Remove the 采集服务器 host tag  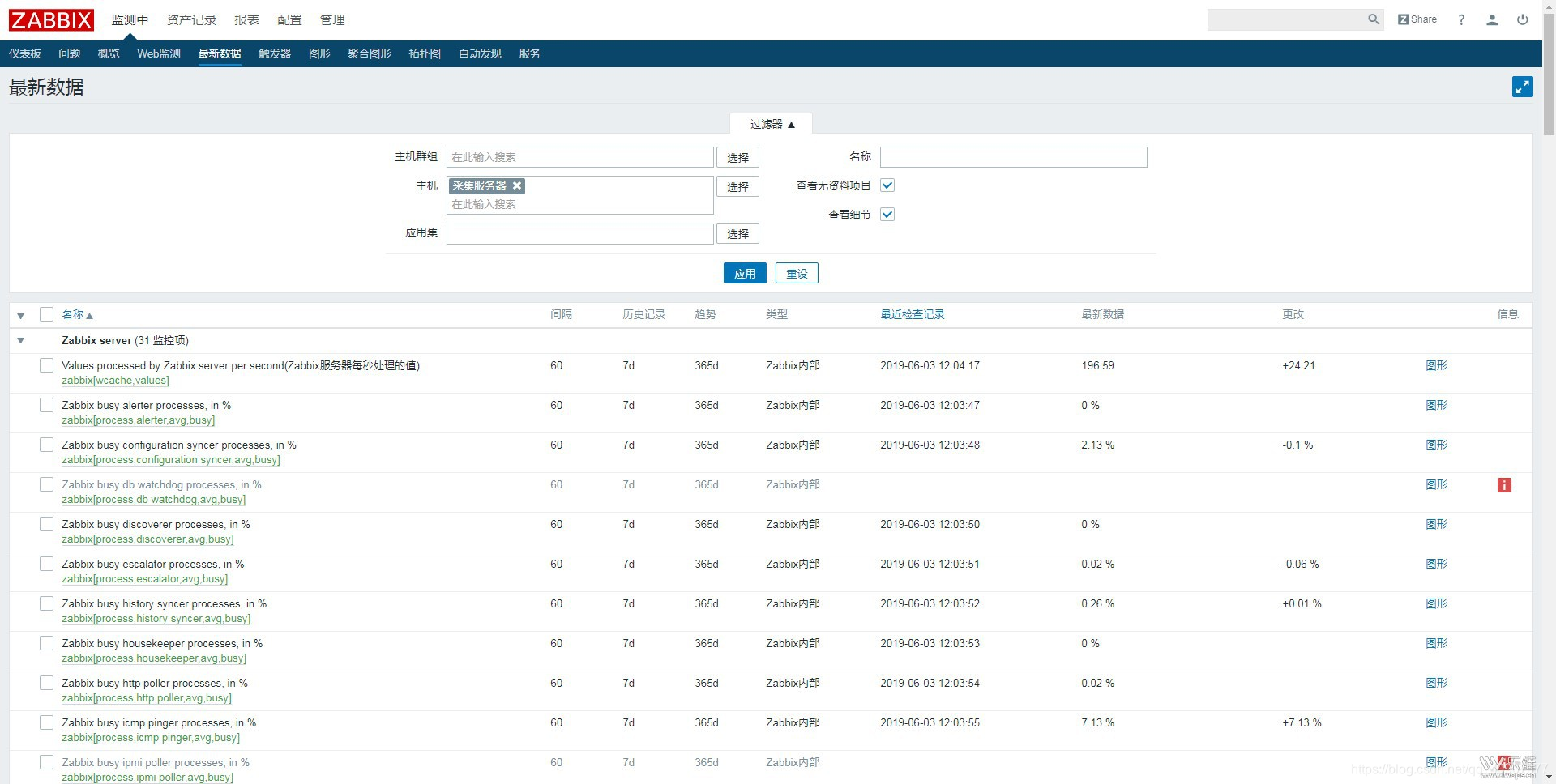(x=517, y=185)
